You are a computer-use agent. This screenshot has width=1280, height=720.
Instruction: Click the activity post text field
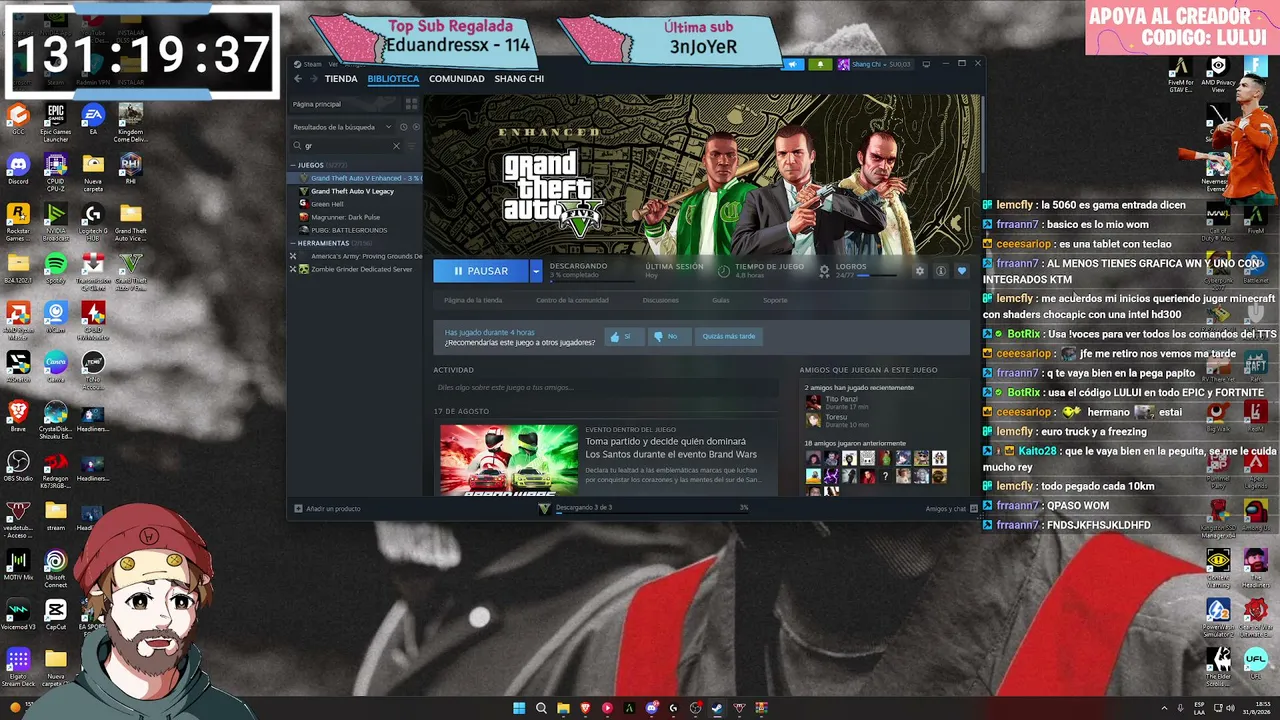(605, 388)
